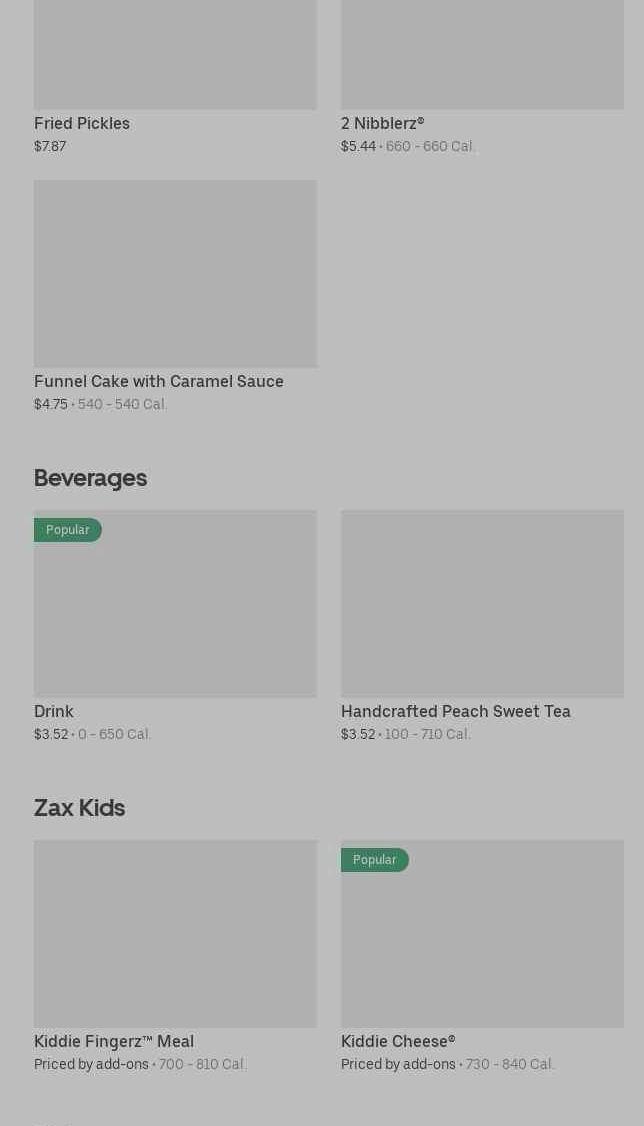Open the Handcrafted Peach Sweet Tea photo
The height and width of the screenshot is (1126, 644).
[x=482, y=603]
